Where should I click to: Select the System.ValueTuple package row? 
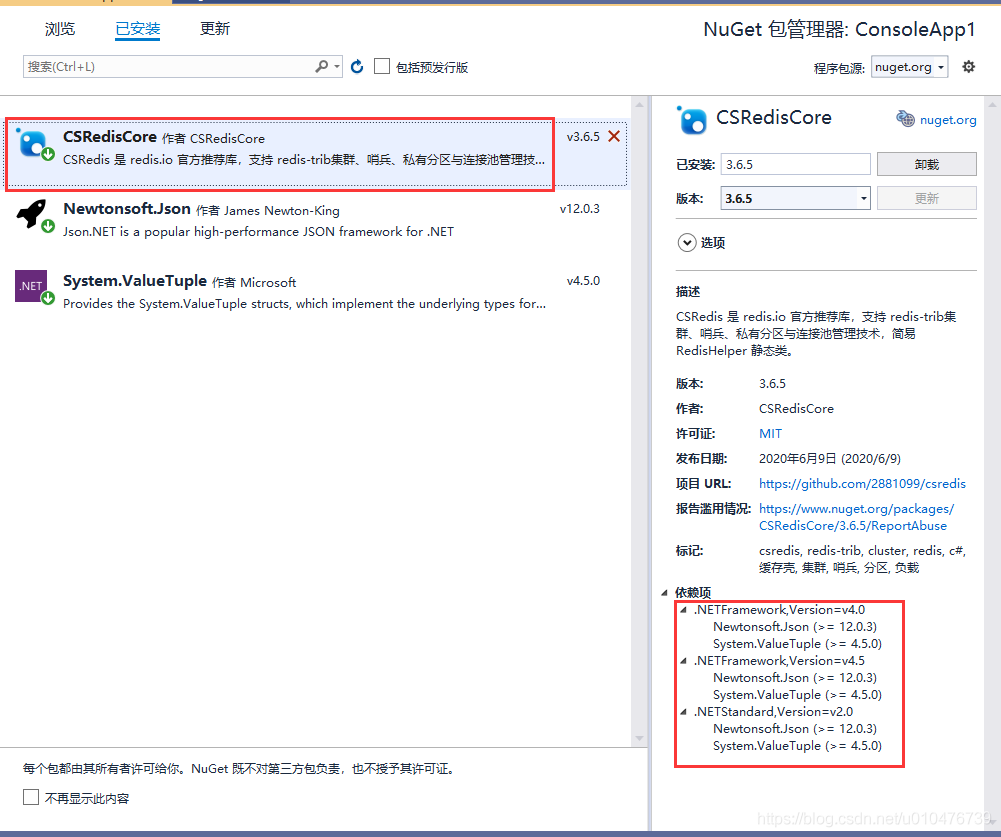click(x=316, y=292)
